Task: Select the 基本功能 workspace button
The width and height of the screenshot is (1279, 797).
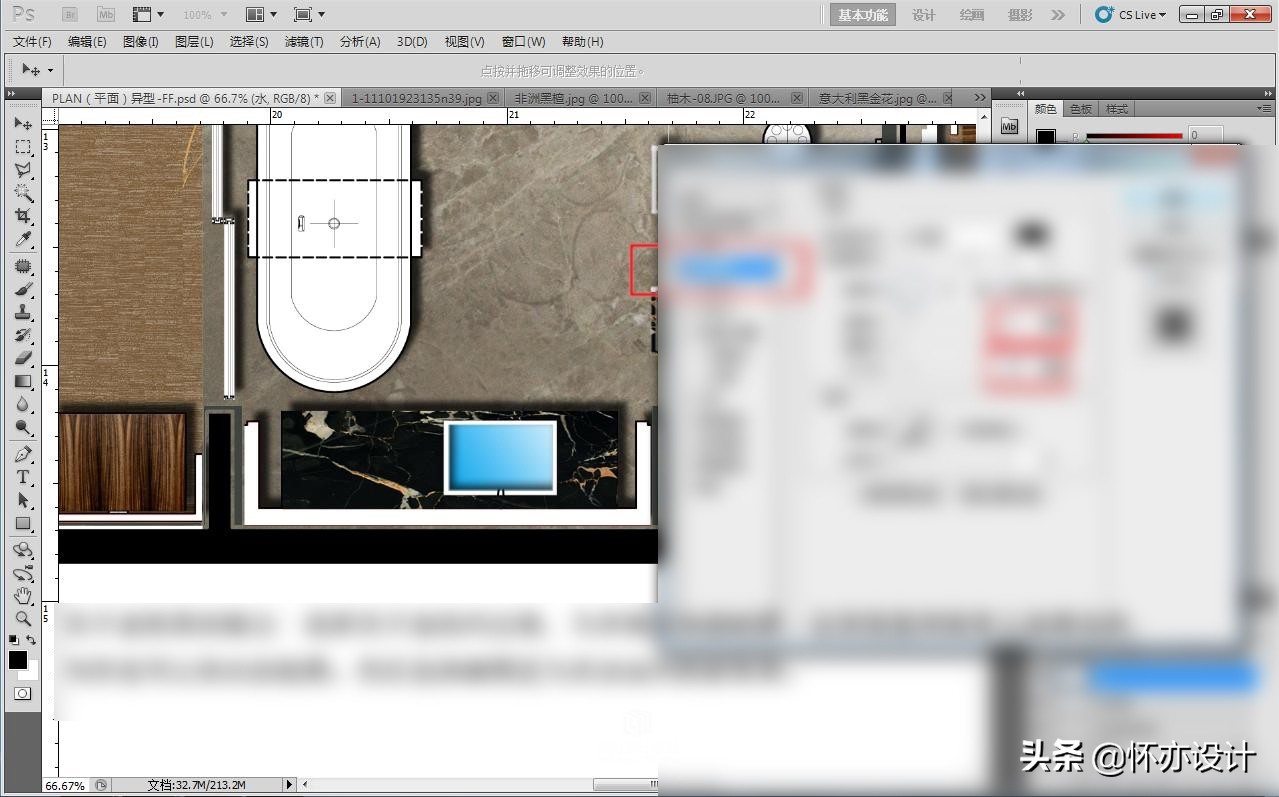Action: [x=862, y=15]
